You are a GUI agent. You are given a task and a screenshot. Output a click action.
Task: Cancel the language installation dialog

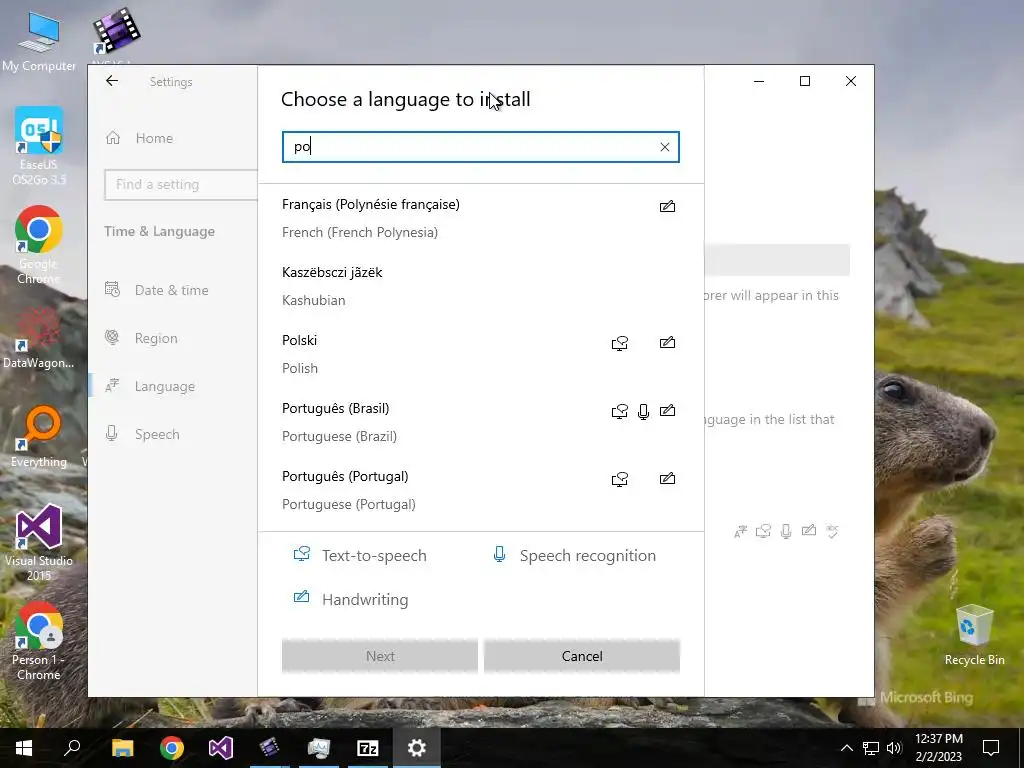(x=581, y=656)
